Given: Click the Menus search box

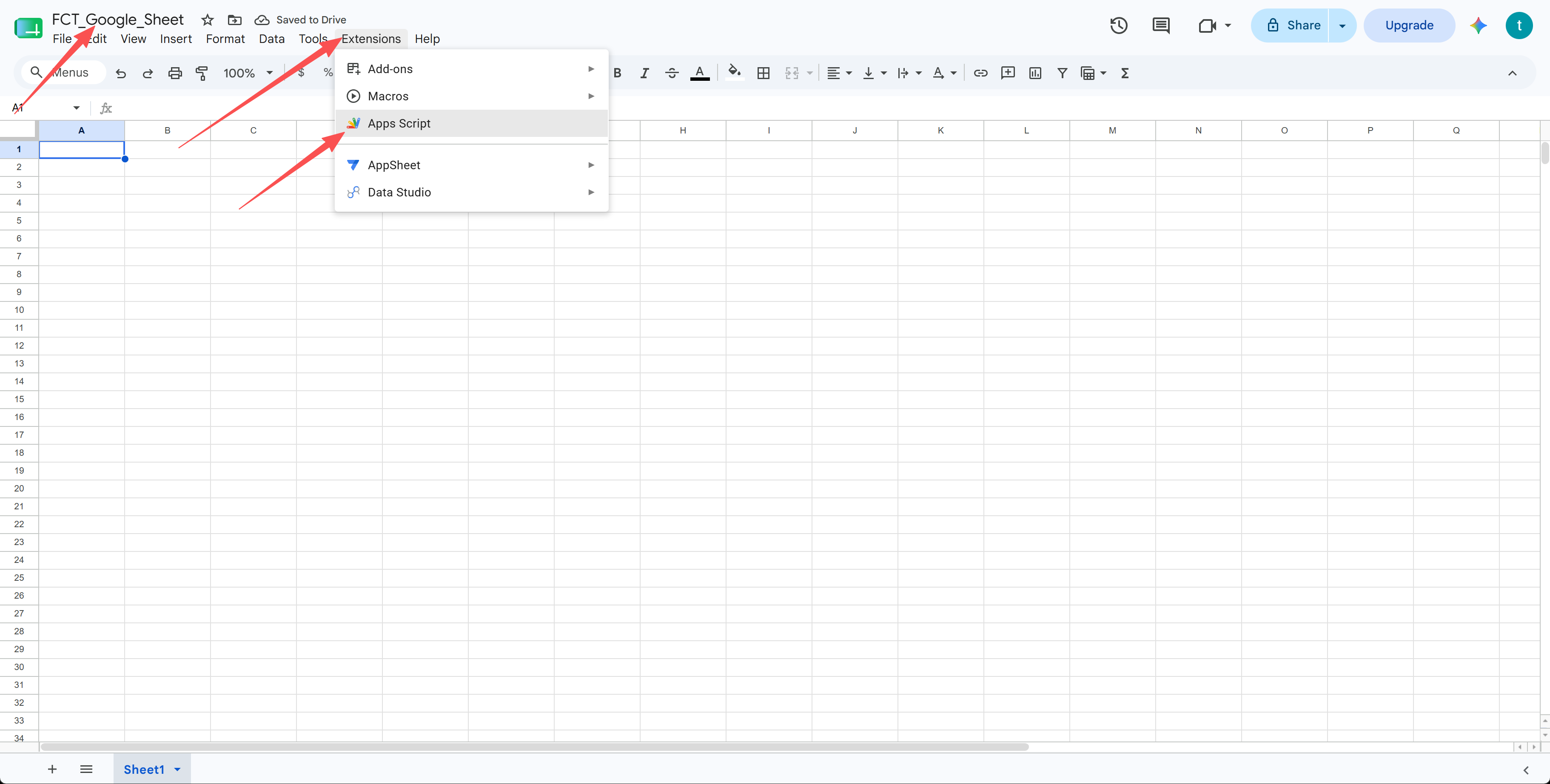Looking at the screenshot, I should click(63, 73).
